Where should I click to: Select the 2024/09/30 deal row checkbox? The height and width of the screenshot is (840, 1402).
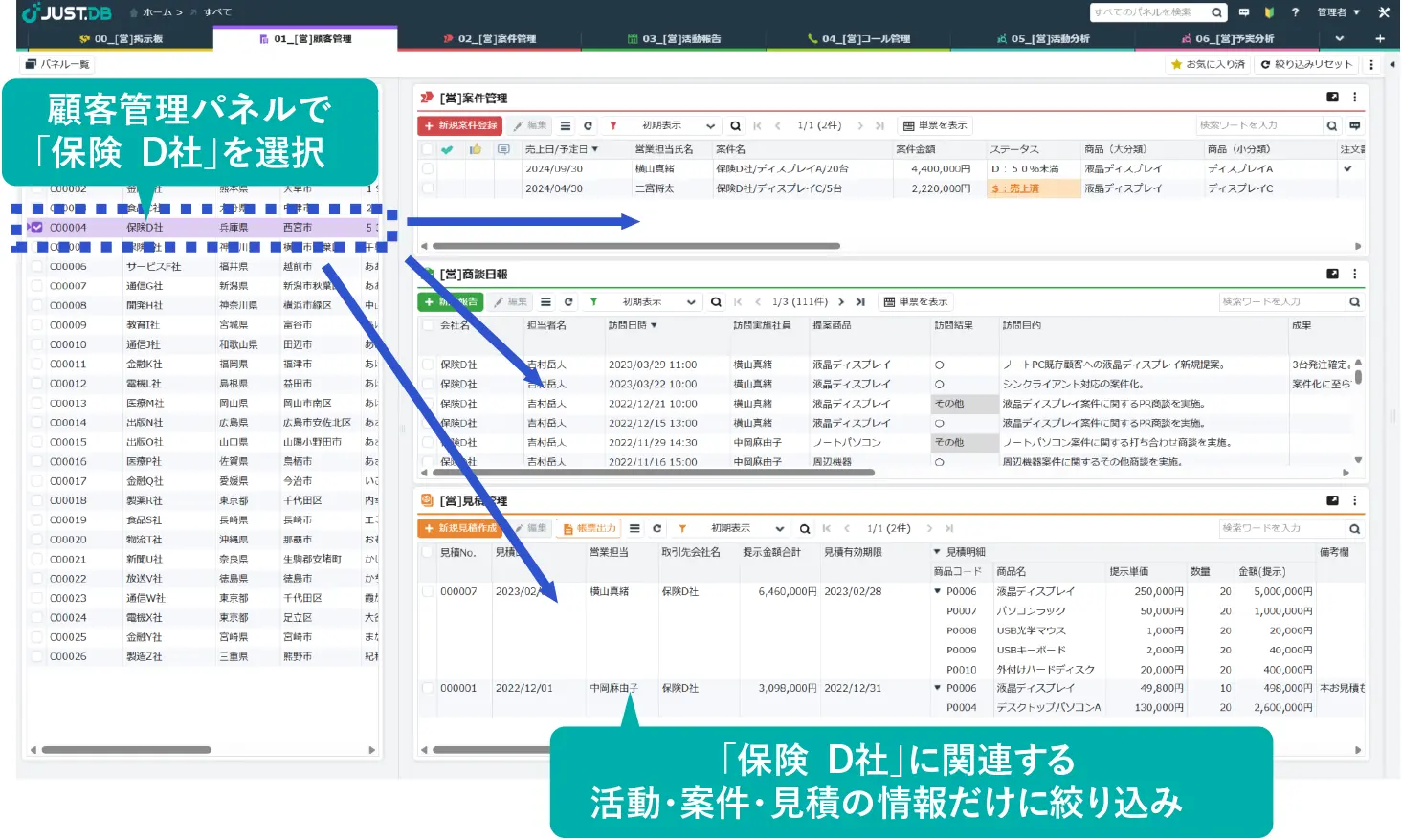[x=428, y=169]
